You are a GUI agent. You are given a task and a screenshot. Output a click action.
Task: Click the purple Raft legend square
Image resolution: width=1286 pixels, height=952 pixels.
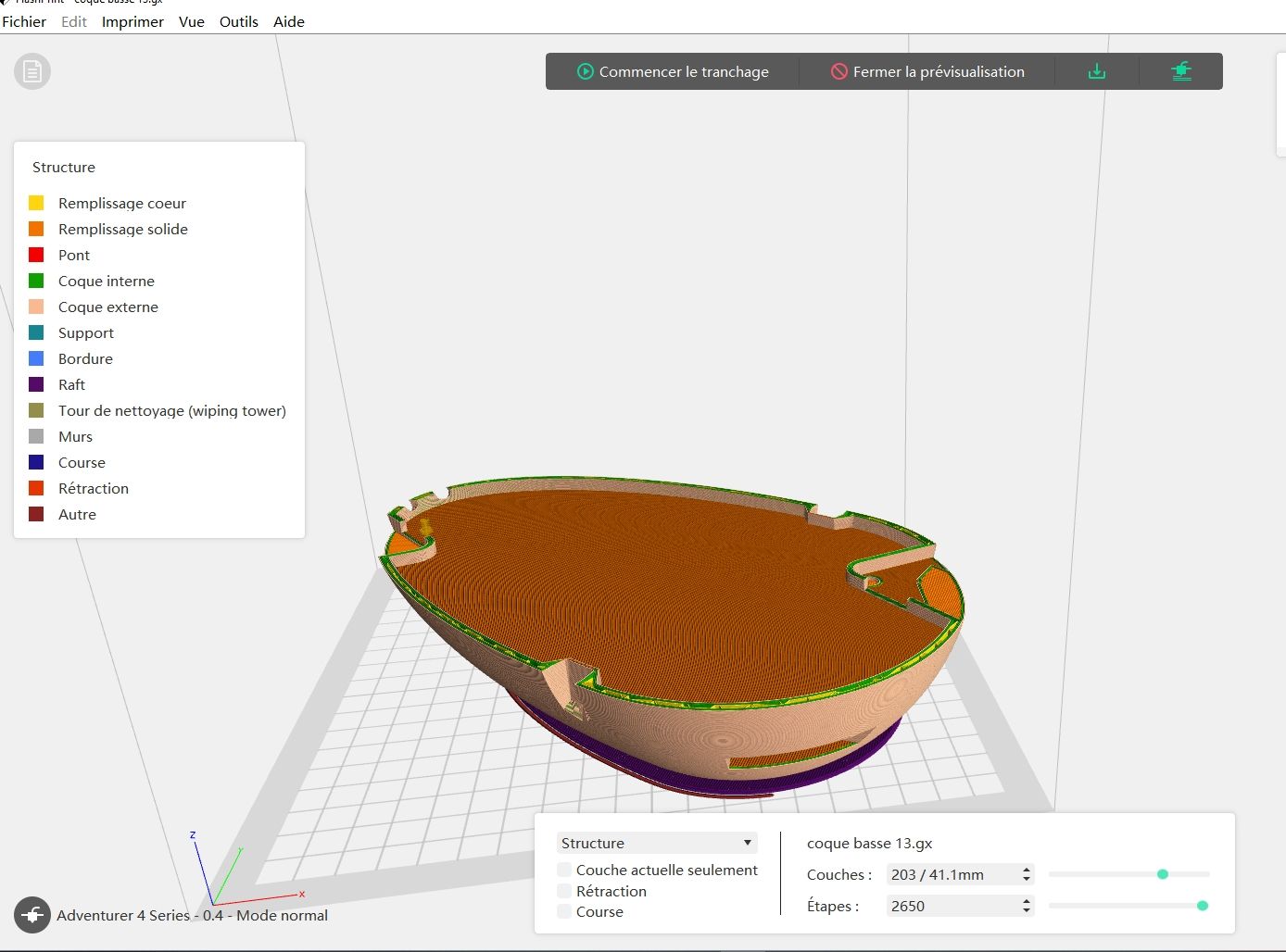[36, 384]
